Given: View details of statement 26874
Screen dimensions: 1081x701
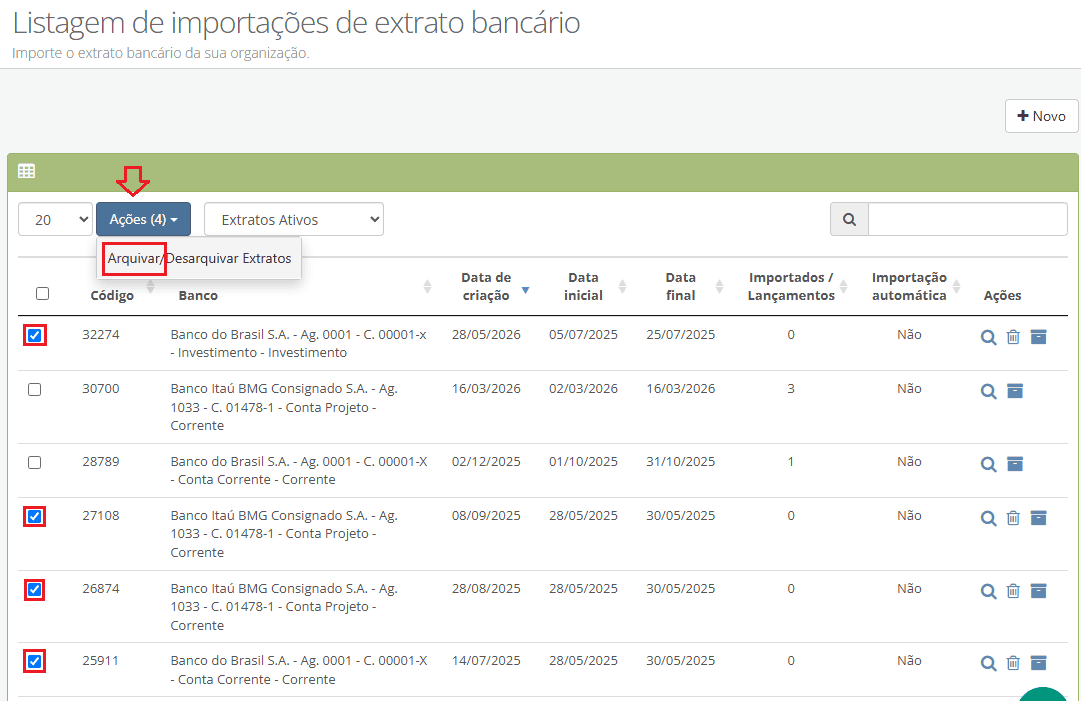Looking at the screenshot, I should coord(989,591).
